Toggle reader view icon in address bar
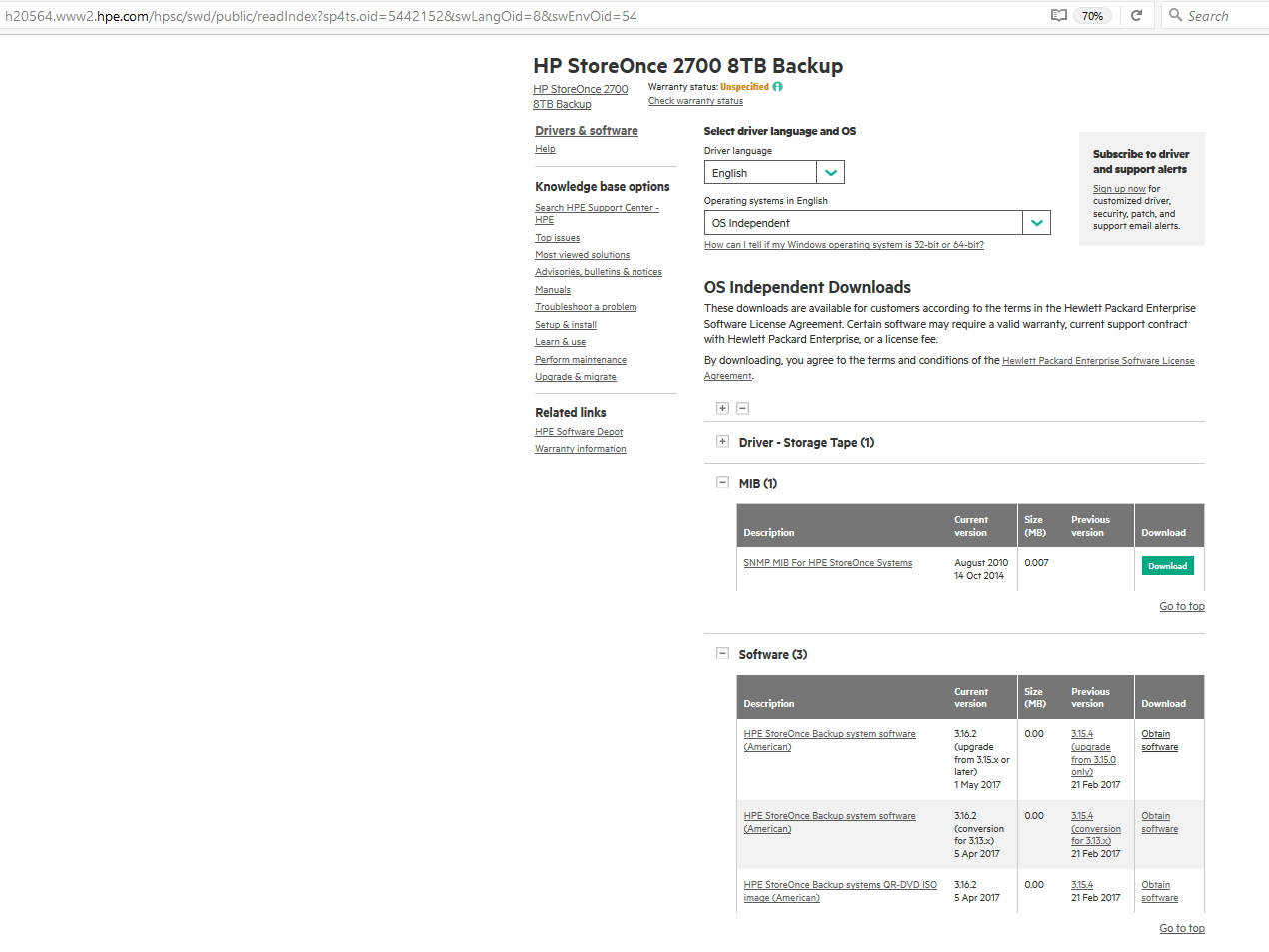The image size is (1269, 952). coord(1059,15)
